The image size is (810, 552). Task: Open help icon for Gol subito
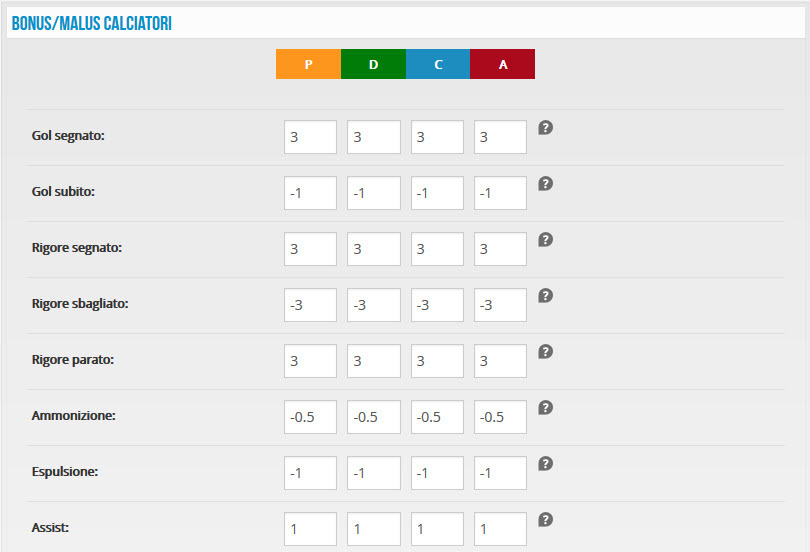click(x=546, y=183)
